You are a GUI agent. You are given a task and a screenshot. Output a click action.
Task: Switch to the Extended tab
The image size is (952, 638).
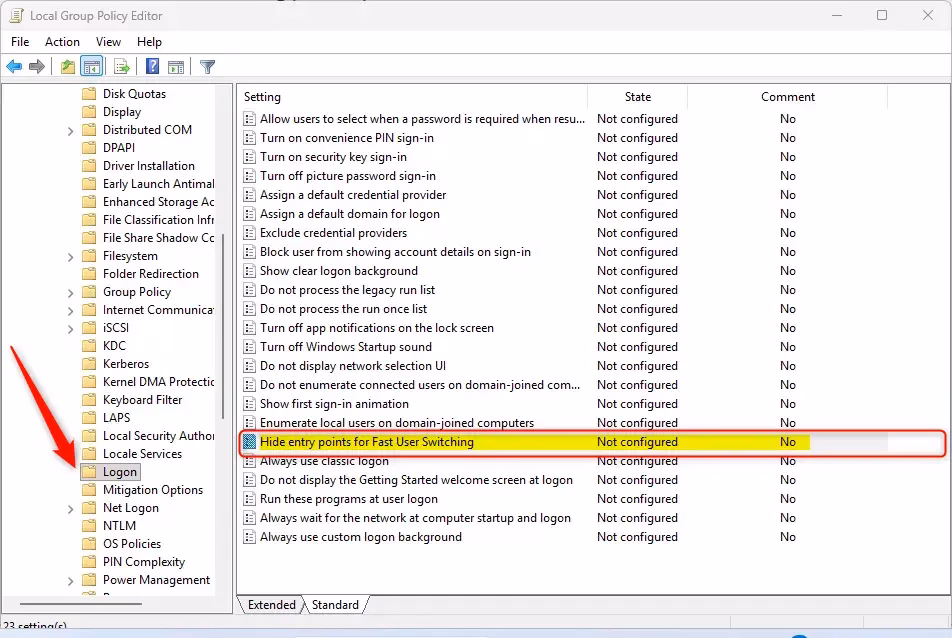tap(271, 605)
